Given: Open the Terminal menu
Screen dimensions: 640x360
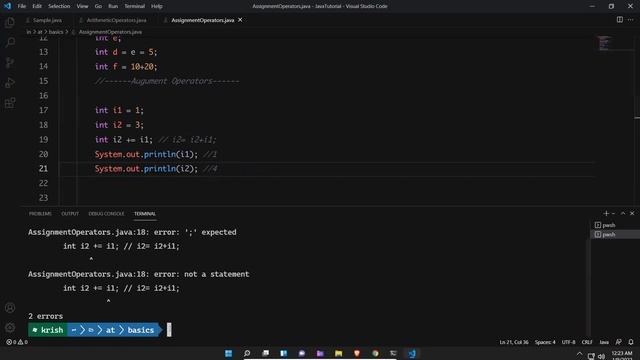Looking at the screenshot, I should [134, 6].
